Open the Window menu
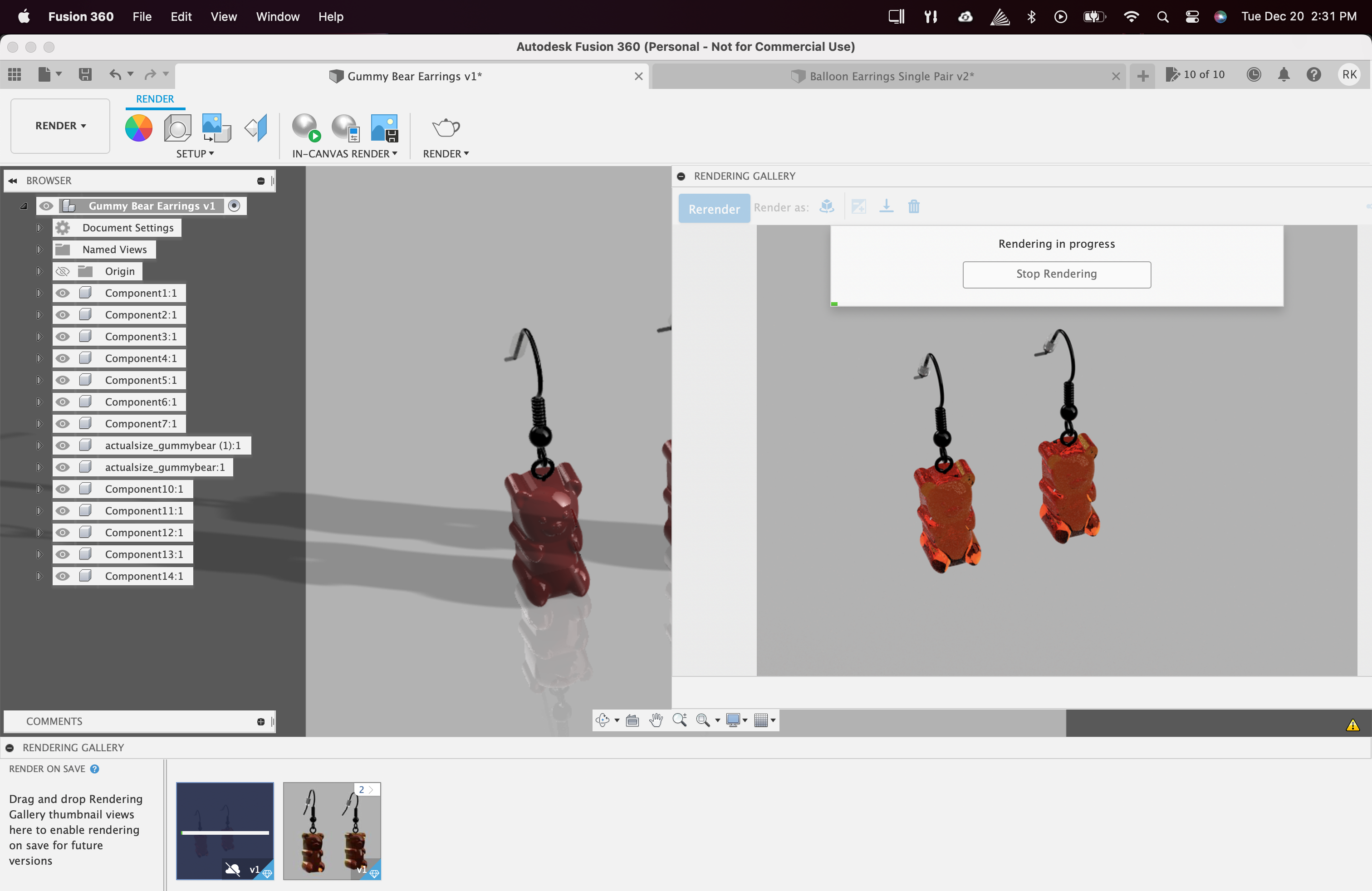 click(x=278, y=17)
